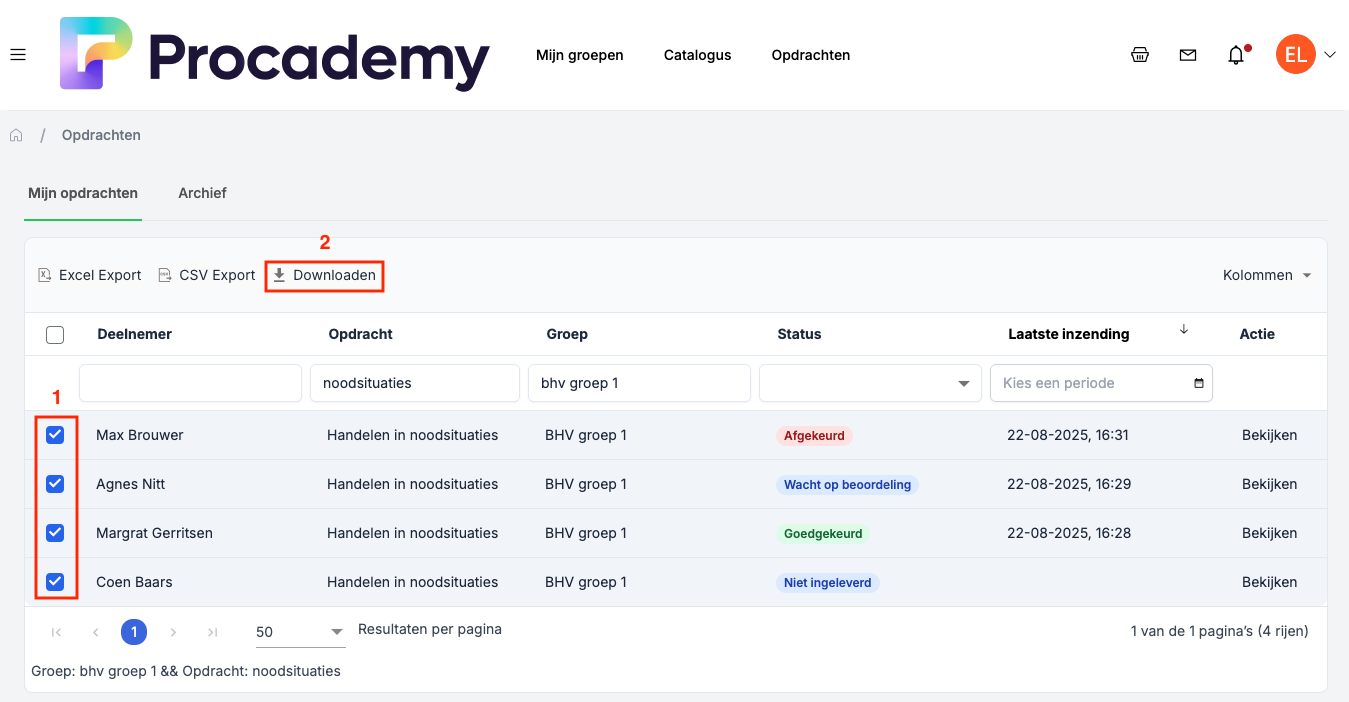
Task: Switch to the Archief tab
Action: click(202, 193)
